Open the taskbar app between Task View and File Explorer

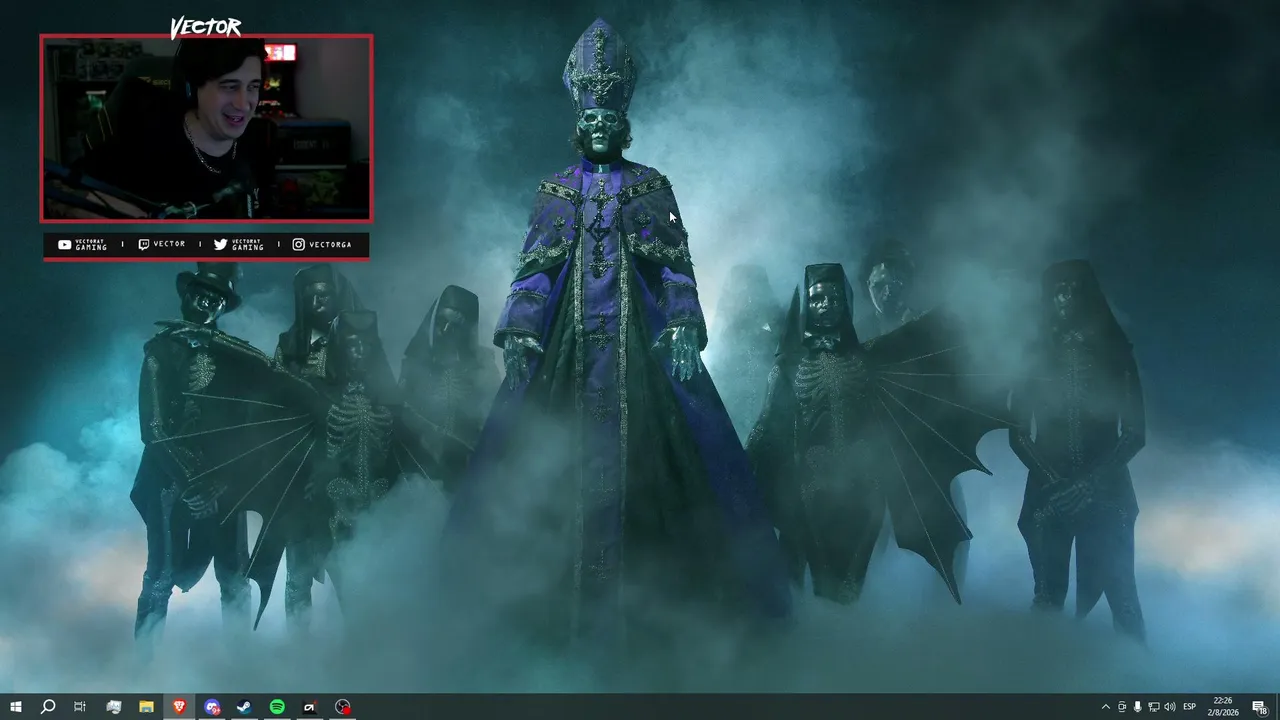(x=113, y=707)
